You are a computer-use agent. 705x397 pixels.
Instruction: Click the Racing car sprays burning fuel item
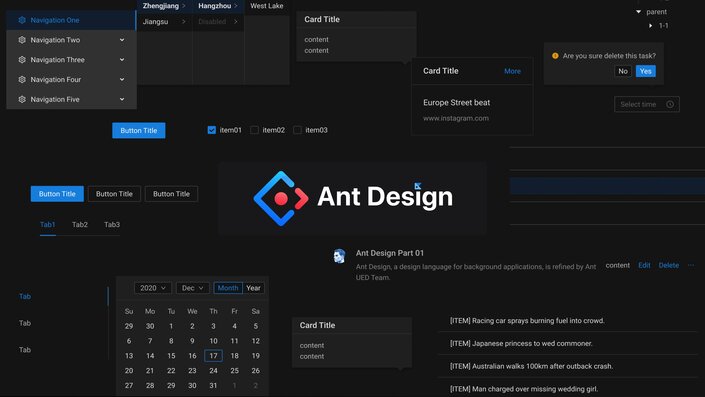(x=527, y=321)
